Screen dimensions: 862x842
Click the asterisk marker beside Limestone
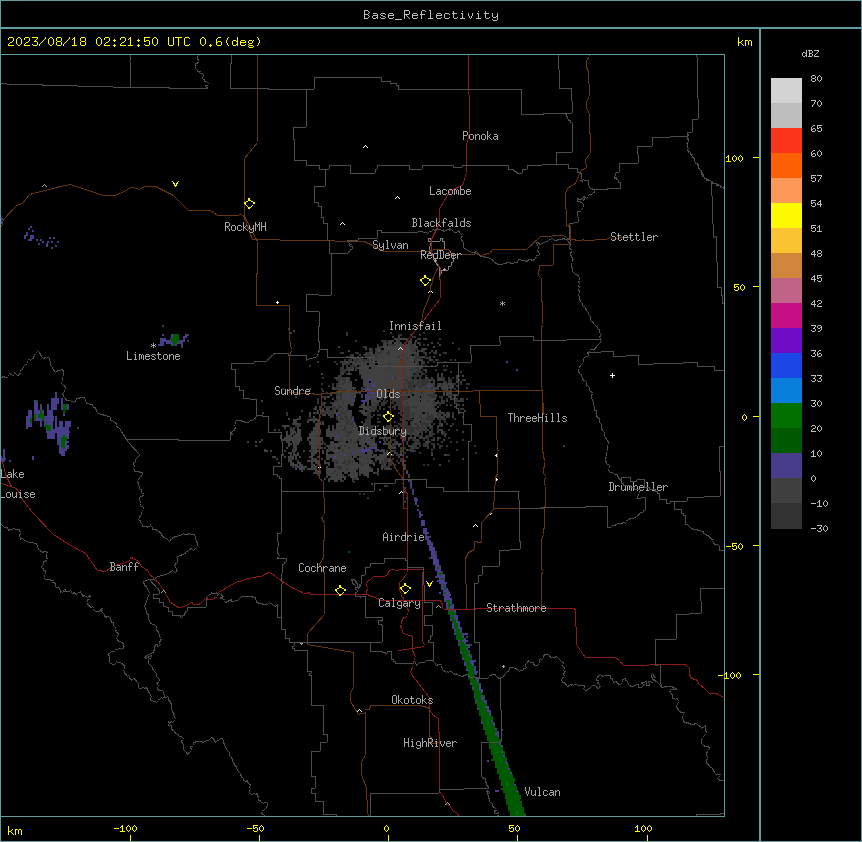153,346
